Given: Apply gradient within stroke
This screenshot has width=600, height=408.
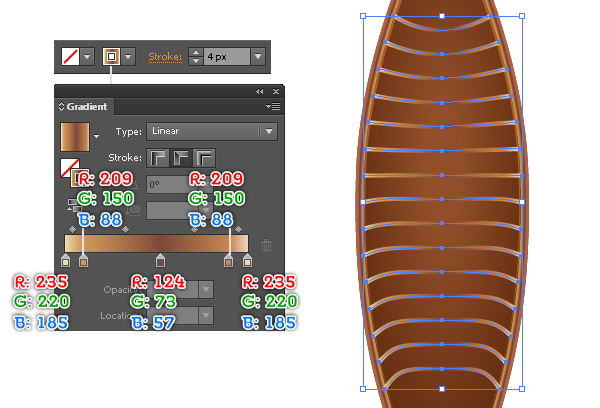Looking at the screenshot, I should (x=158, y=158).
